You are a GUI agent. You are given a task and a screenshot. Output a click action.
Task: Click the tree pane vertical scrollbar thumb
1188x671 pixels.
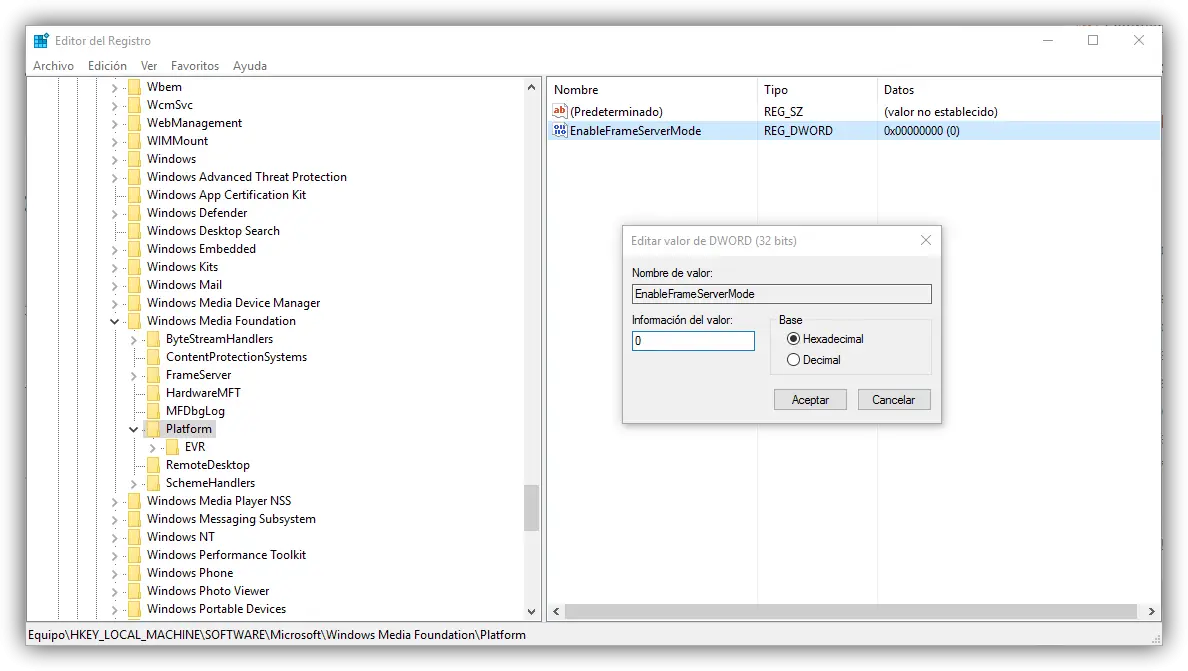coord(531,507)
